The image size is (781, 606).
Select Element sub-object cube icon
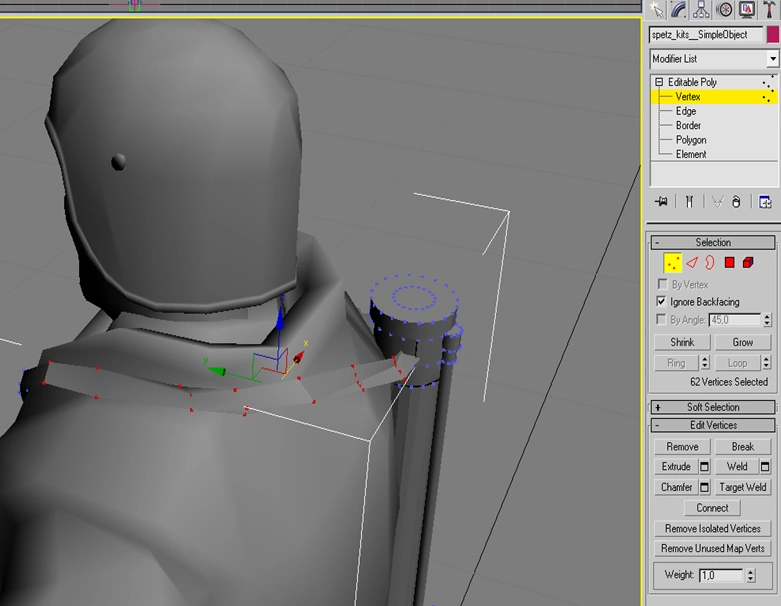point(748,263)
